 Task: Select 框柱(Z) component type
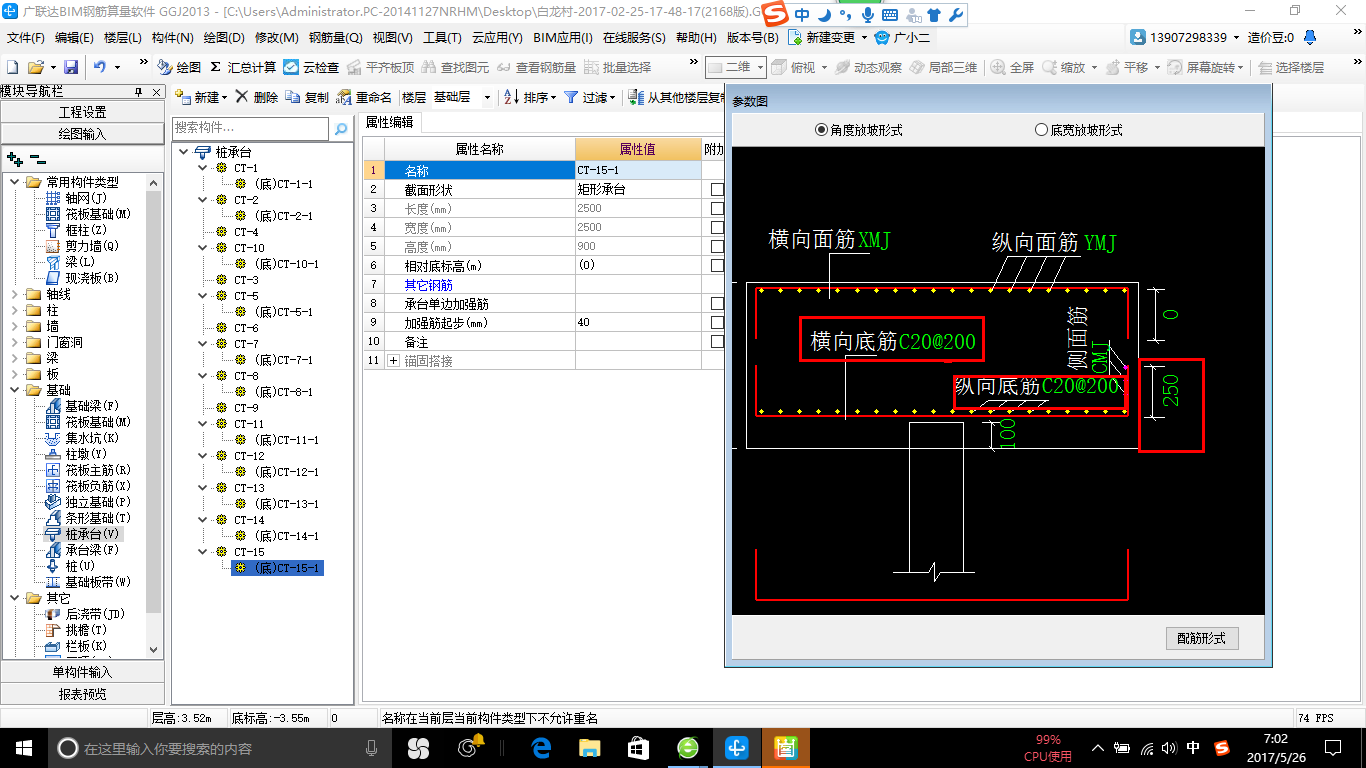(x=77, y=230)
